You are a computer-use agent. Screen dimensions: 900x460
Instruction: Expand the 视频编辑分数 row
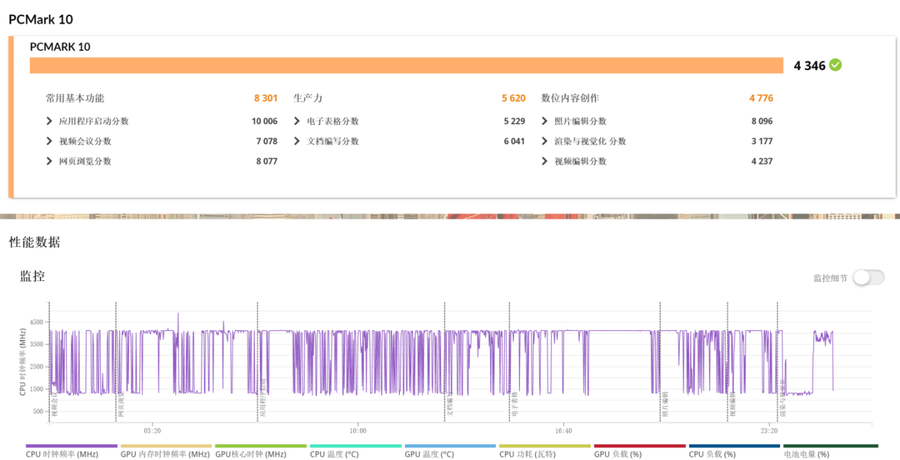click(x=546, y=161)
